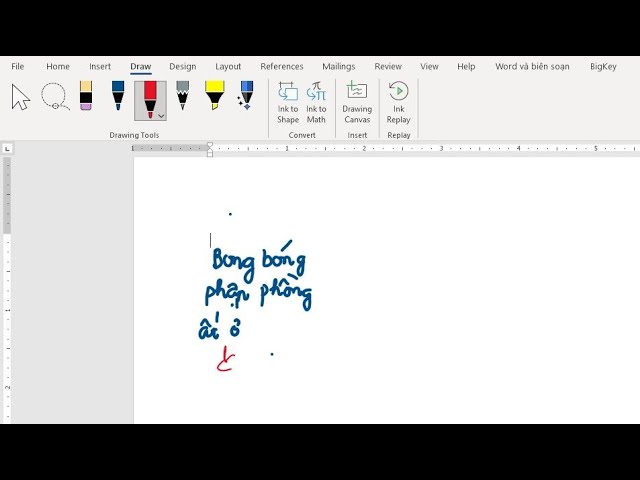Open the red pen options arrow

click(x=161, y=116)
